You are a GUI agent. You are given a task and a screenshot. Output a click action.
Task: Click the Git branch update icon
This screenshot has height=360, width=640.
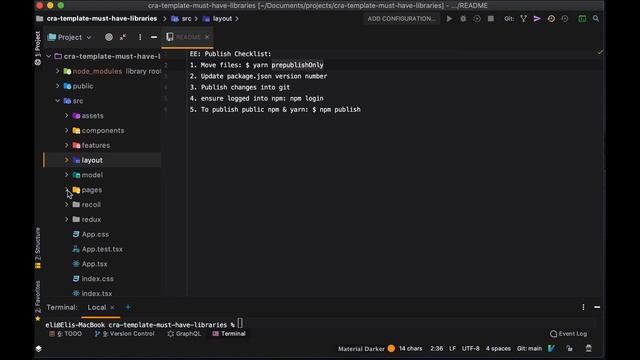click(x=523, y=19)
